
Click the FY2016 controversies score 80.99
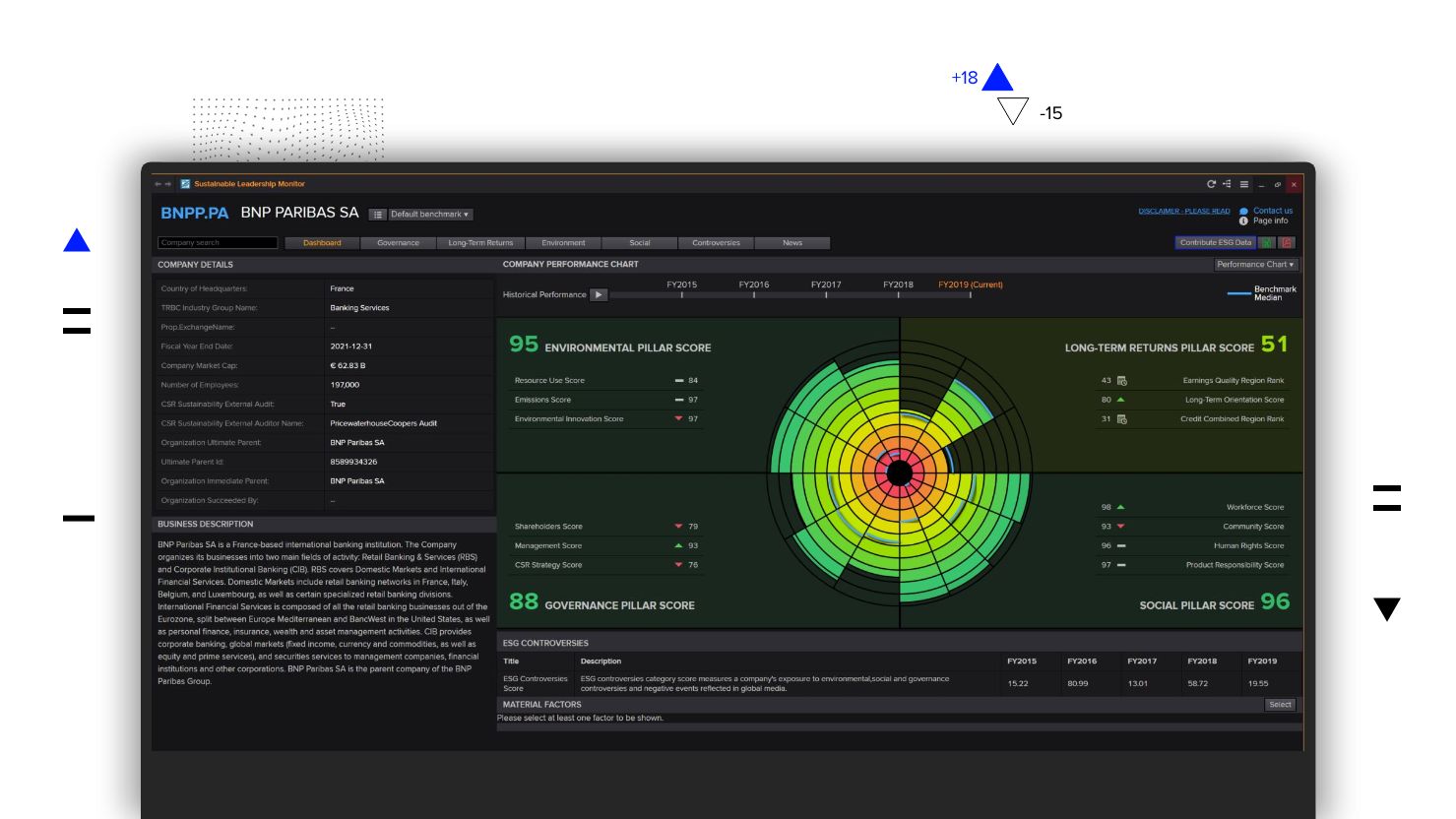coord(1078,683)
